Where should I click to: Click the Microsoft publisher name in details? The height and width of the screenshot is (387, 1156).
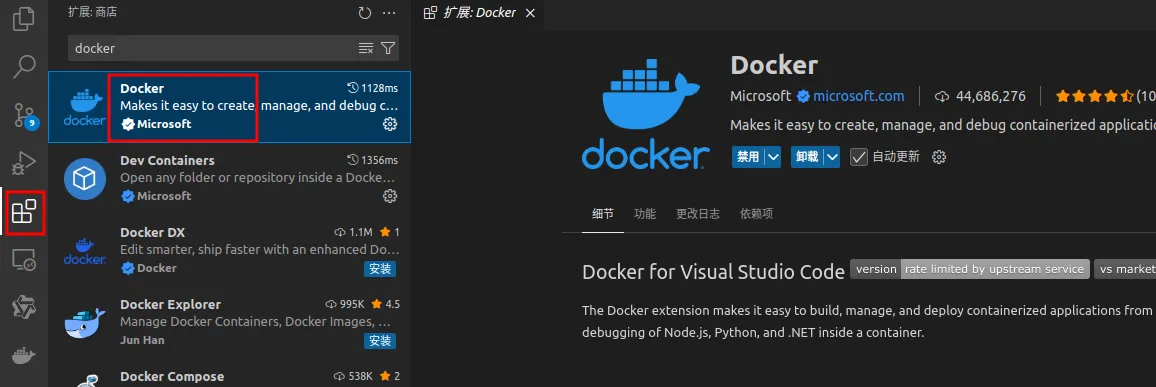(x=760, y=96)
